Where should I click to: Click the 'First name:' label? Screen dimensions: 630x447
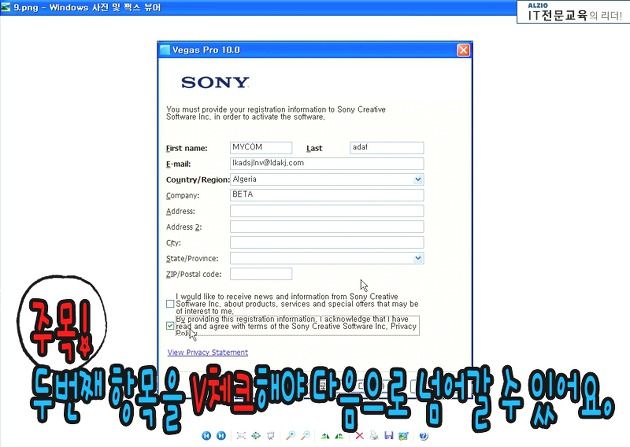pyautogui.click(x=187, y=148)
